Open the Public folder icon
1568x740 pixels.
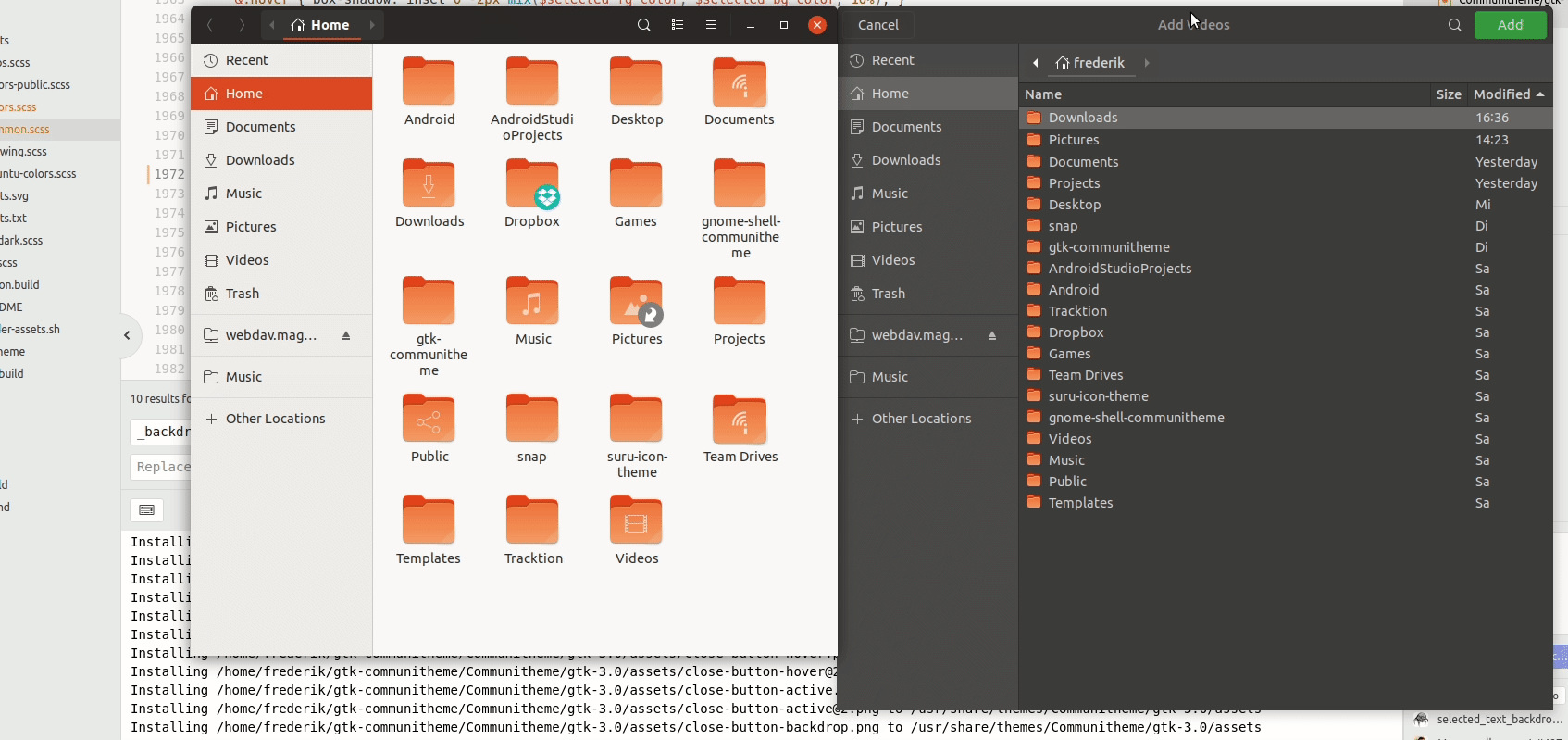point(429,419)
